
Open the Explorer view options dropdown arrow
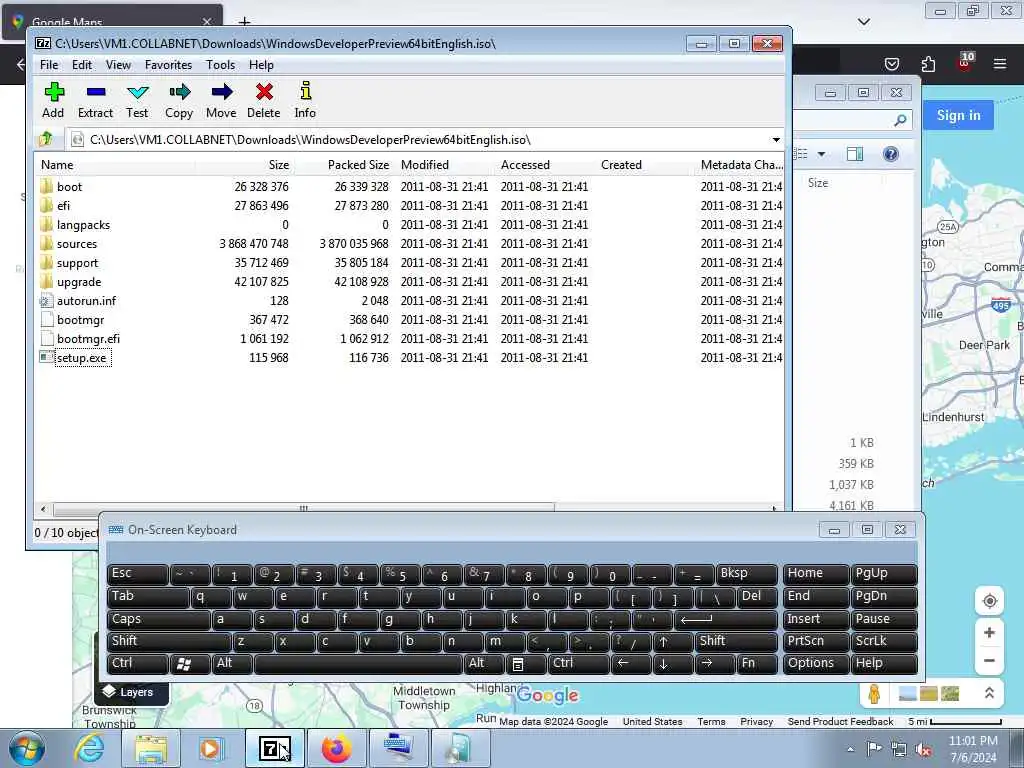tap(821, 154)
